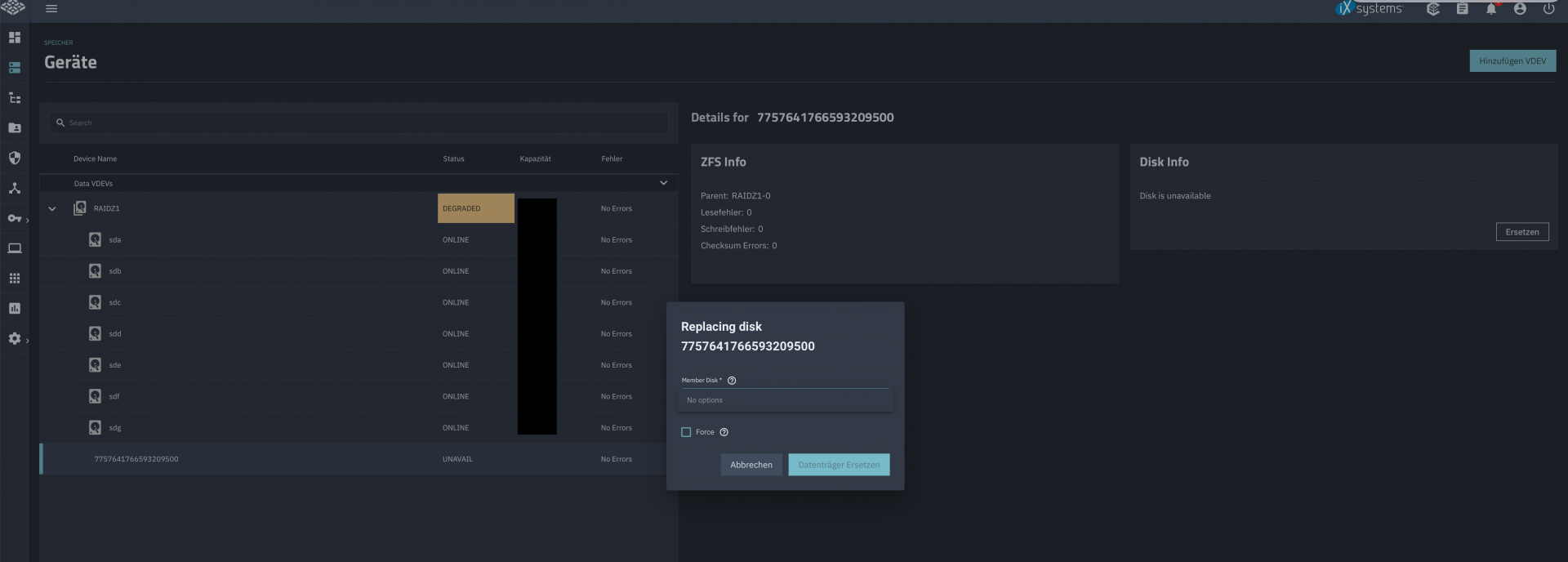Expand Credentials submenu arrow in sidebar

[x=27, y=220]
